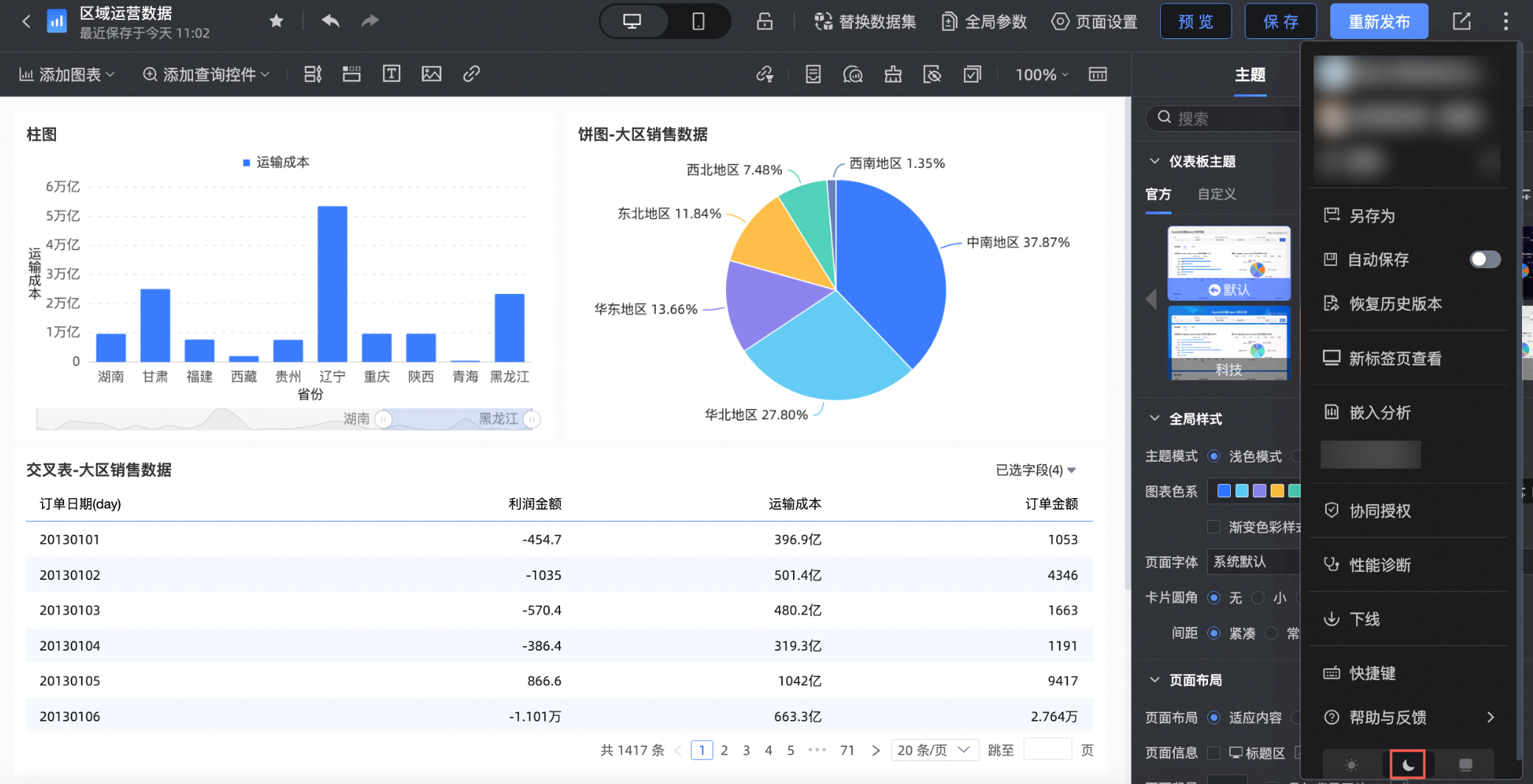The height and width of the screenshot is (784, 1533).
Task: Open the page font system default dropdown
Action: pos(1253,561)
